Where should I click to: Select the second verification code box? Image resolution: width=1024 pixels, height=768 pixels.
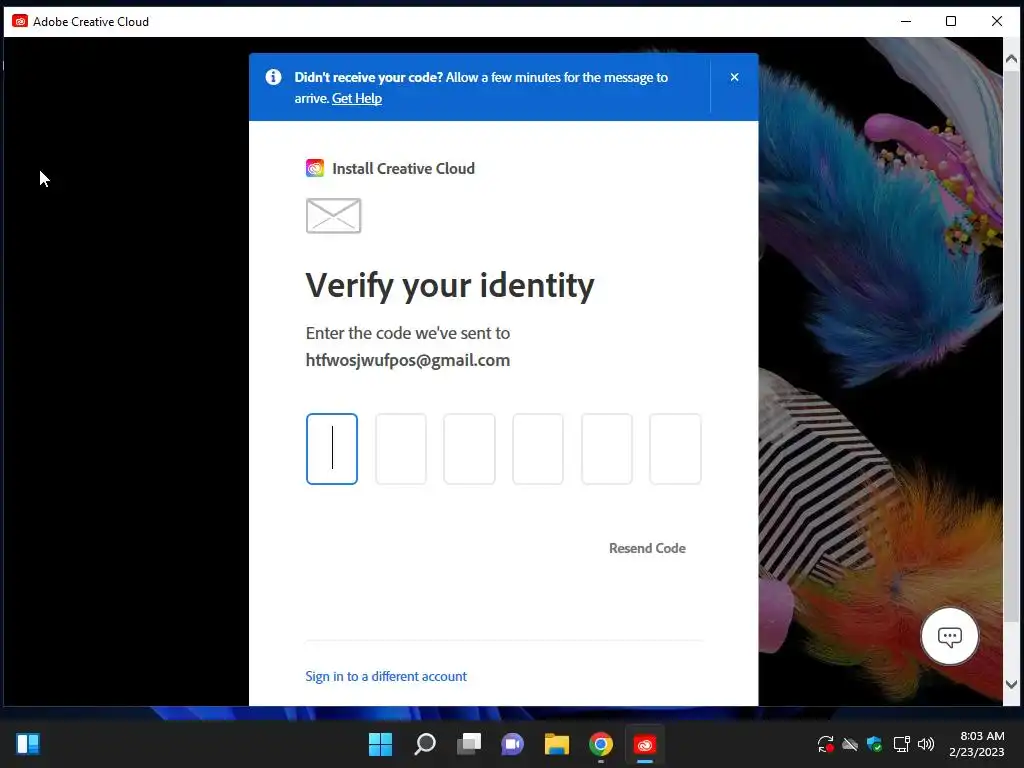pyautogui.click(x=400, y=449)
